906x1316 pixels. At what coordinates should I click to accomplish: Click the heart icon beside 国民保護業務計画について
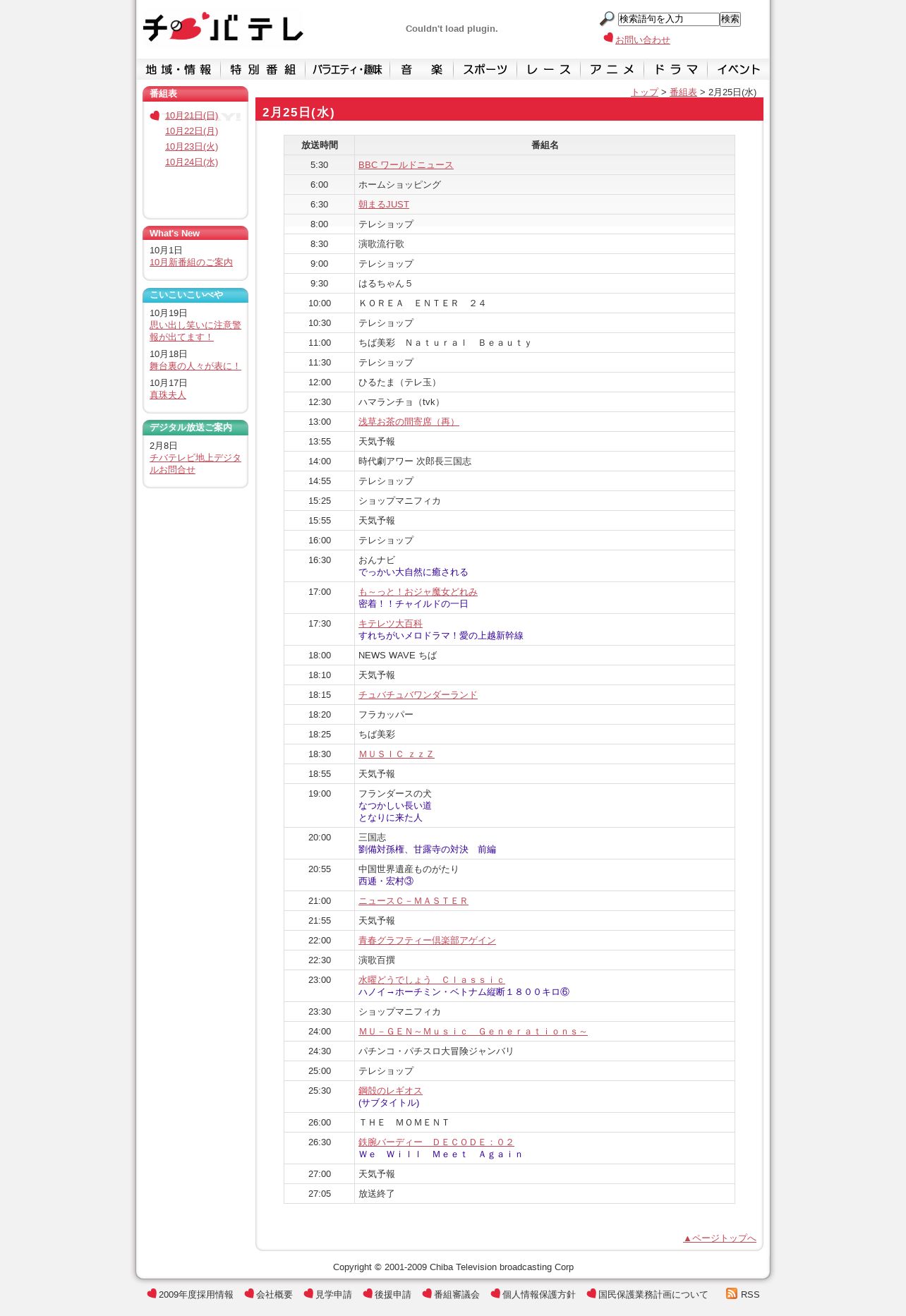click(x=591, y=1293)
